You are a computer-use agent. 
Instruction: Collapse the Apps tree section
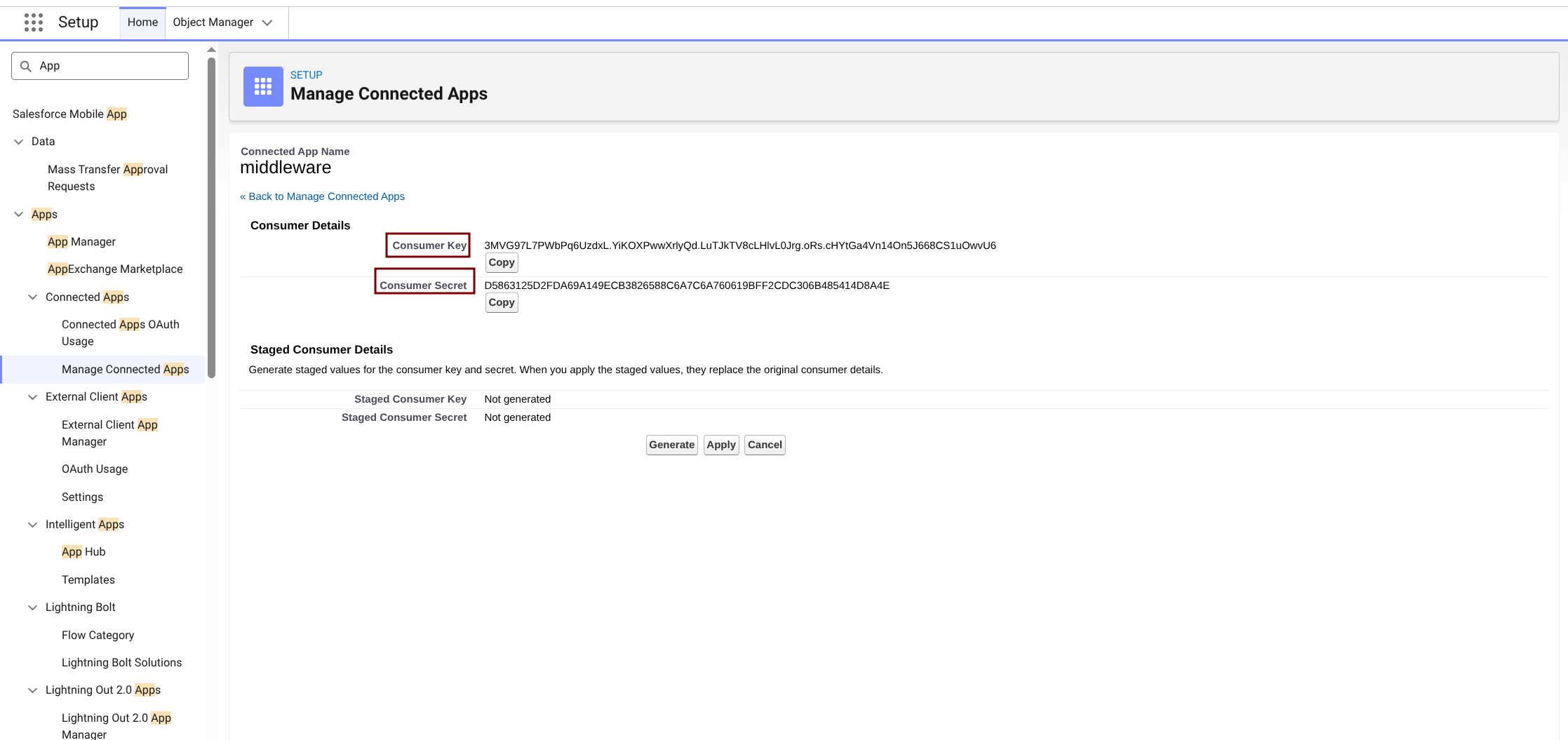point(19,215)
